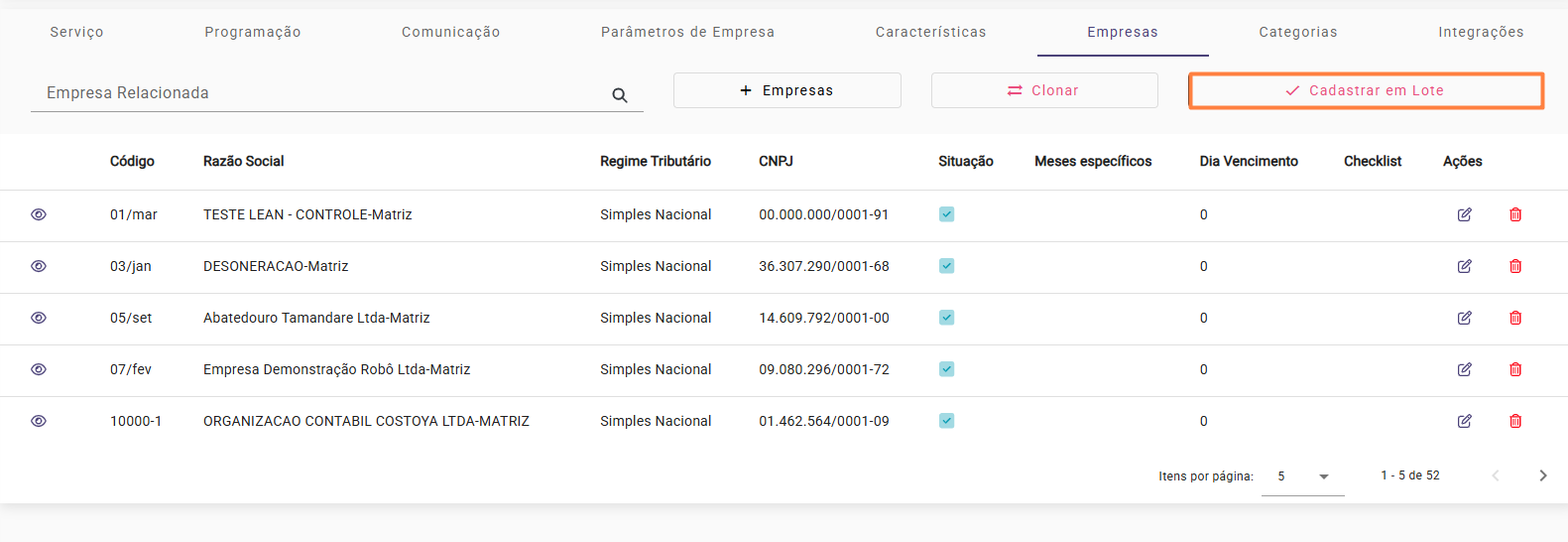Click the + Empresas button
The height and width of the screenshot is (542, 1568).
pyautogui.click(x=787, y=90)
